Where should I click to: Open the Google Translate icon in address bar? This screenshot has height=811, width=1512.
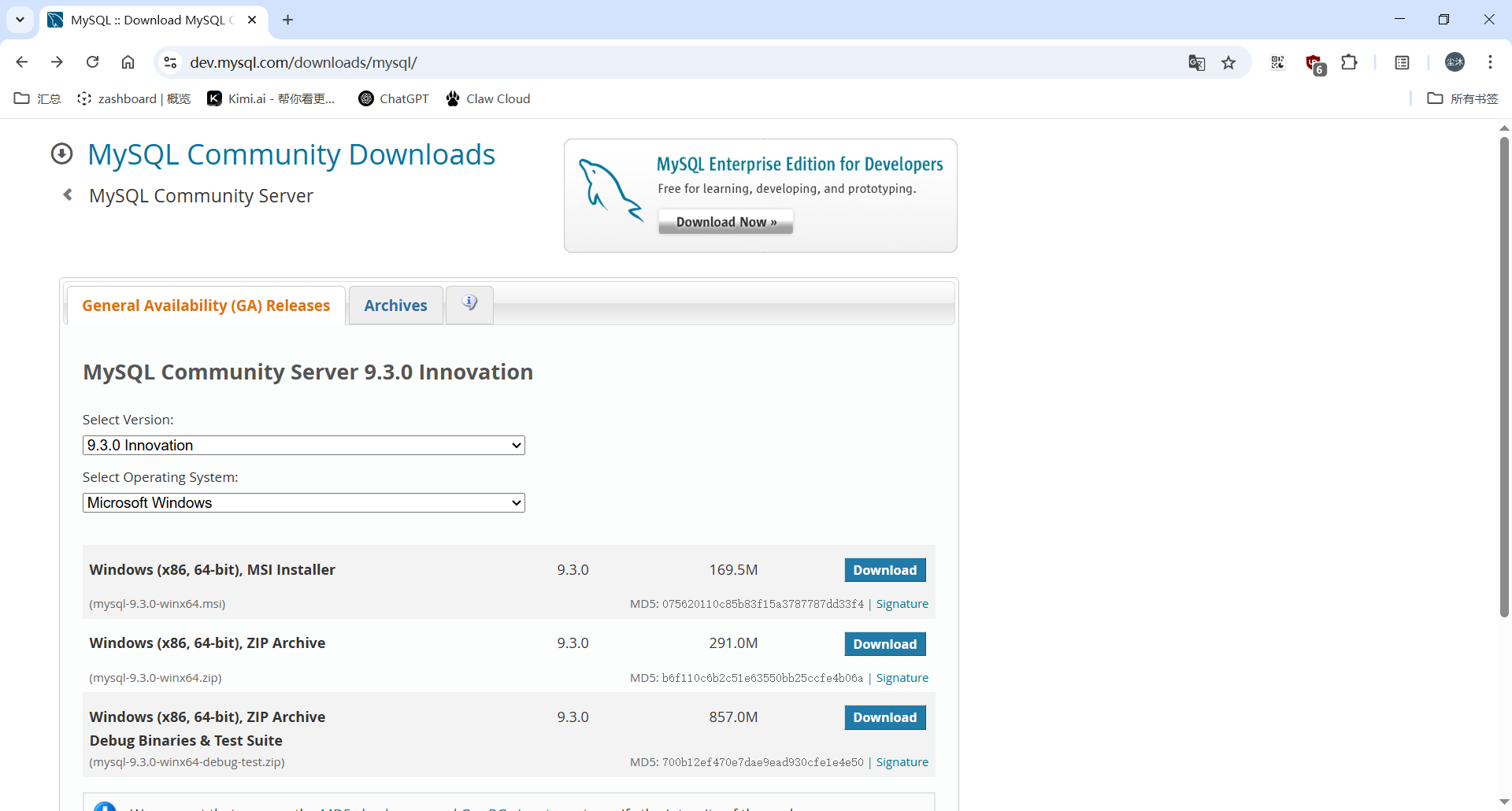[1196, 63]
